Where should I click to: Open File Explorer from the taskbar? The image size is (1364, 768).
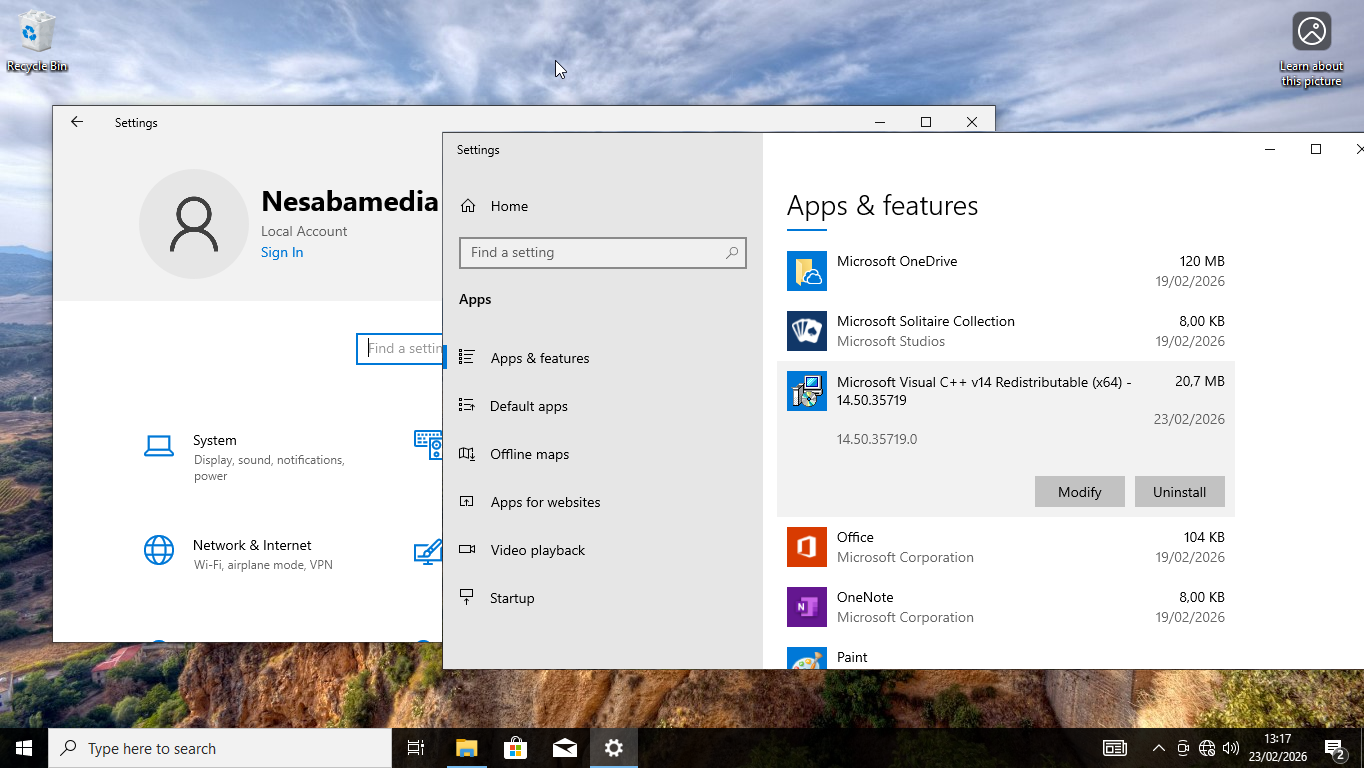[466, 748]
